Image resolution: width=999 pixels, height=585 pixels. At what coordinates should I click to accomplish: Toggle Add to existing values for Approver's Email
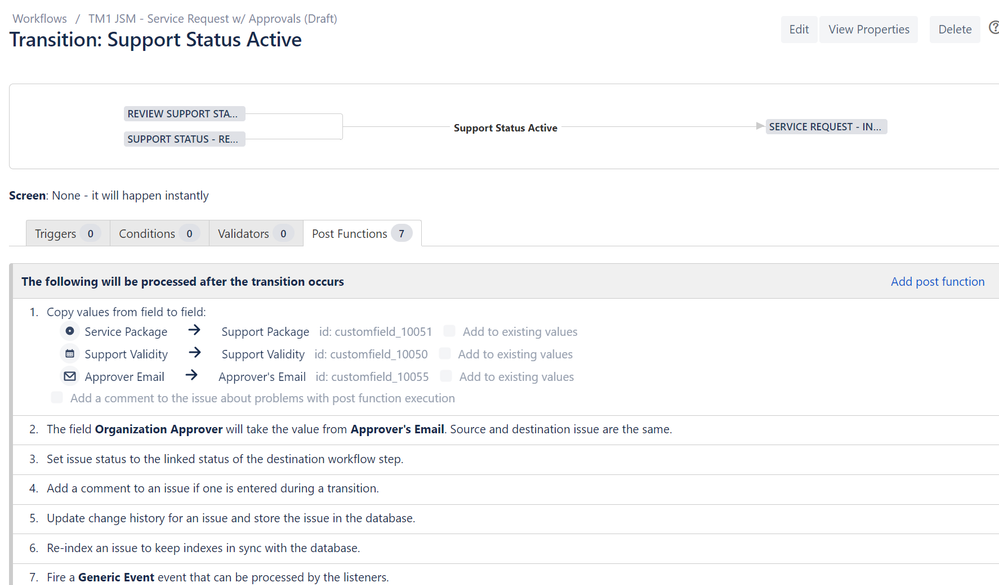(446, 376)
